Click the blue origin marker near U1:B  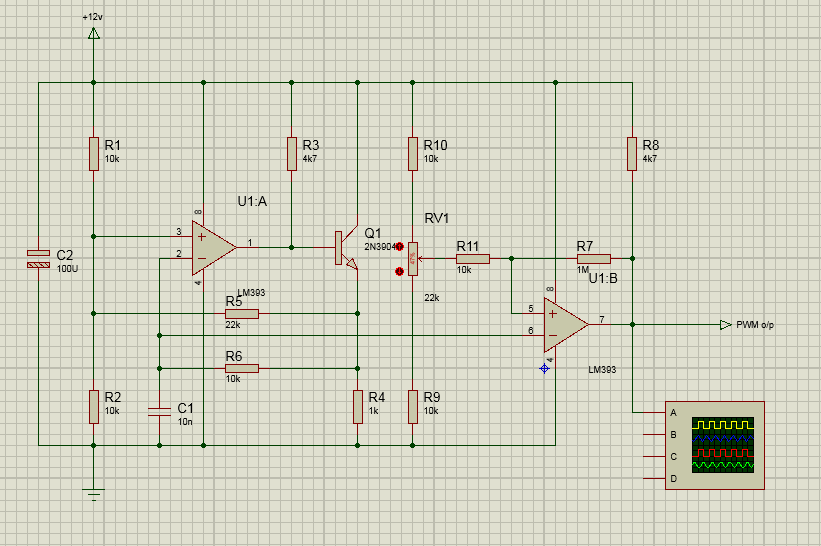(545, 369)
